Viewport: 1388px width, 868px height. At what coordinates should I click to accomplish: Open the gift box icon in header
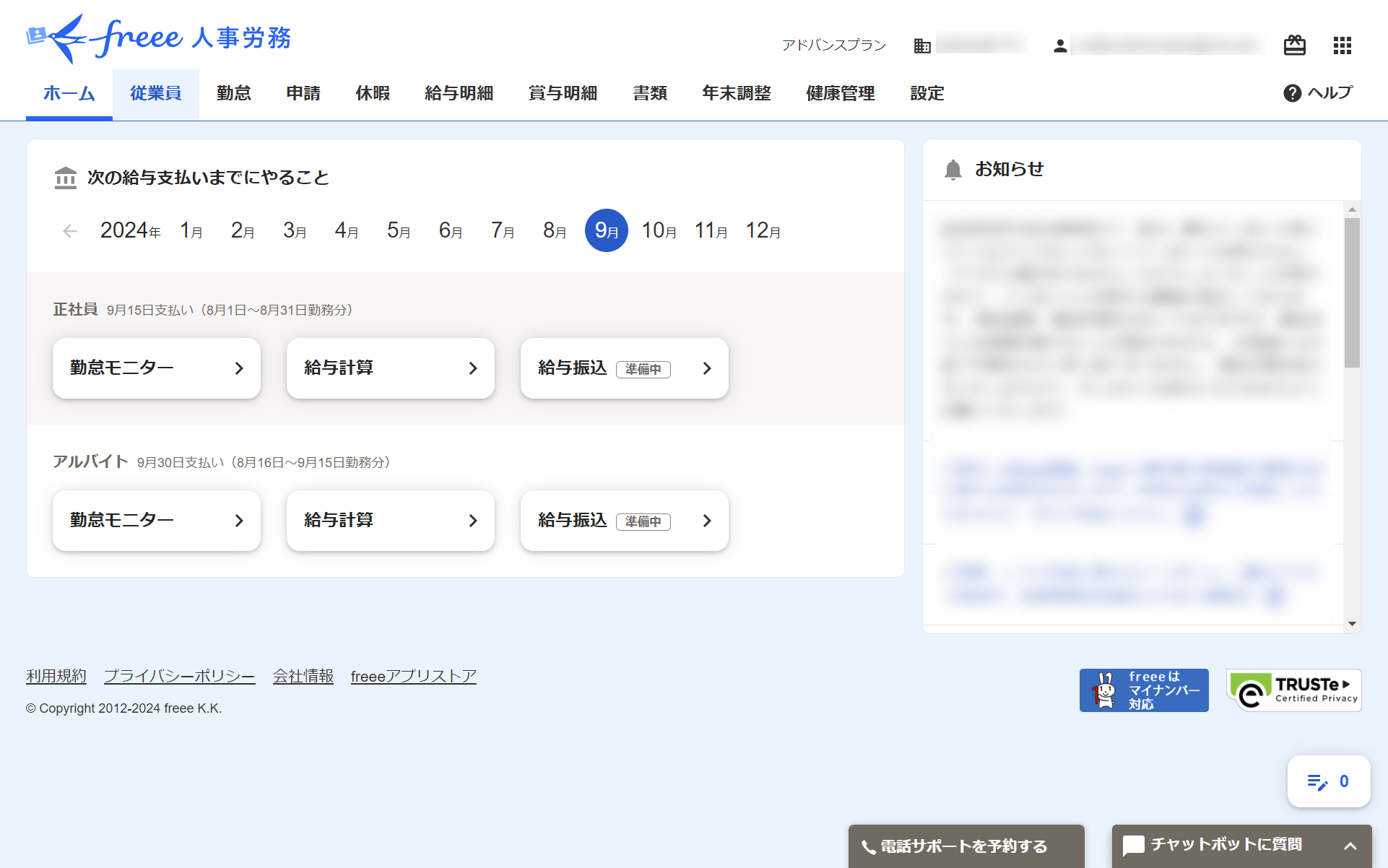click(x=1294, y=45)
